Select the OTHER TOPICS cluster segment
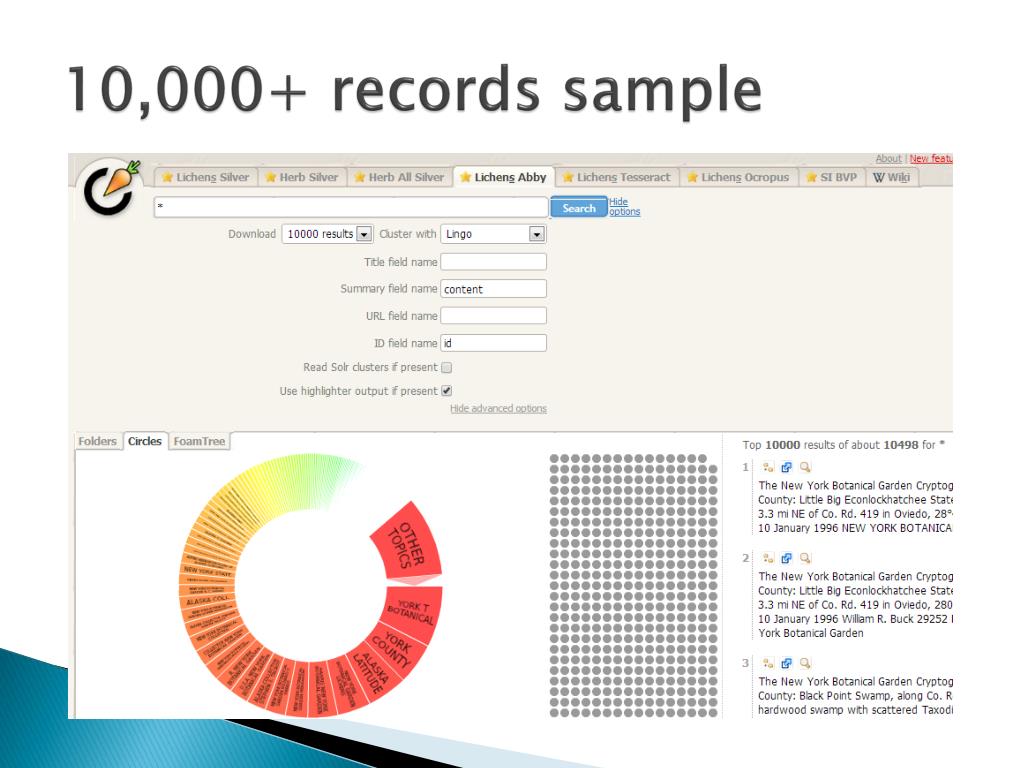The image size is (1024, 768). (408, 543)
